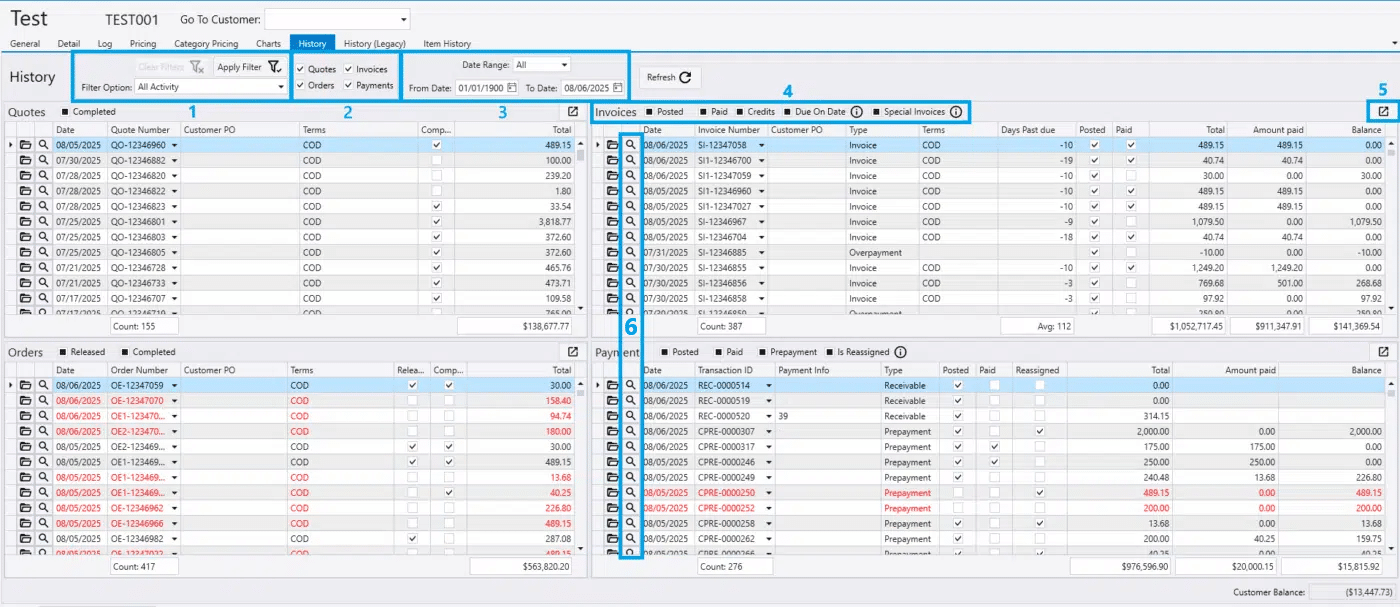Click magnifier icon for invoice SI-12347058

(x=630, y=145)
